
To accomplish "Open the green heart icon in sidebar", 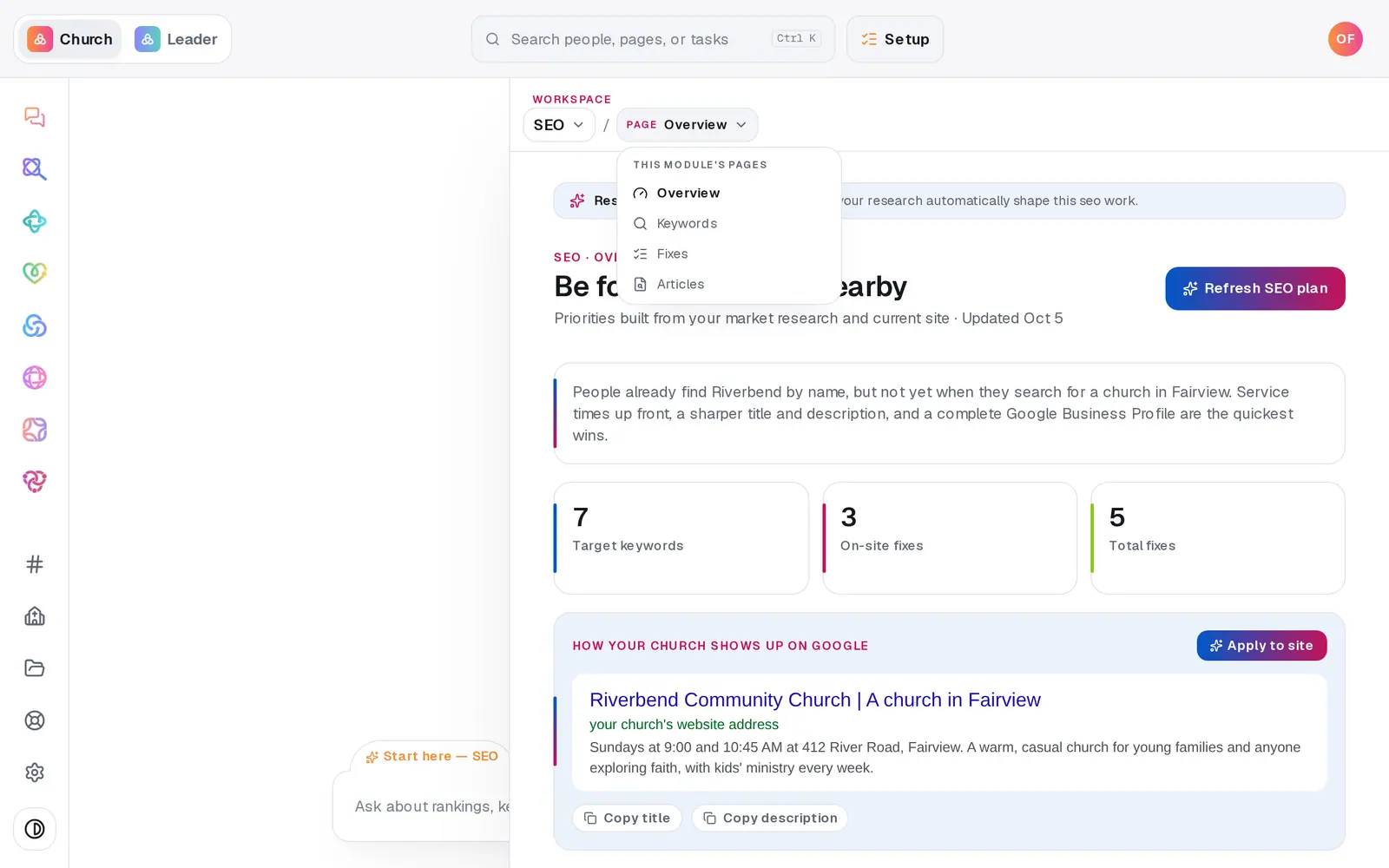I will pyautogui.click(x=35, y=273).
